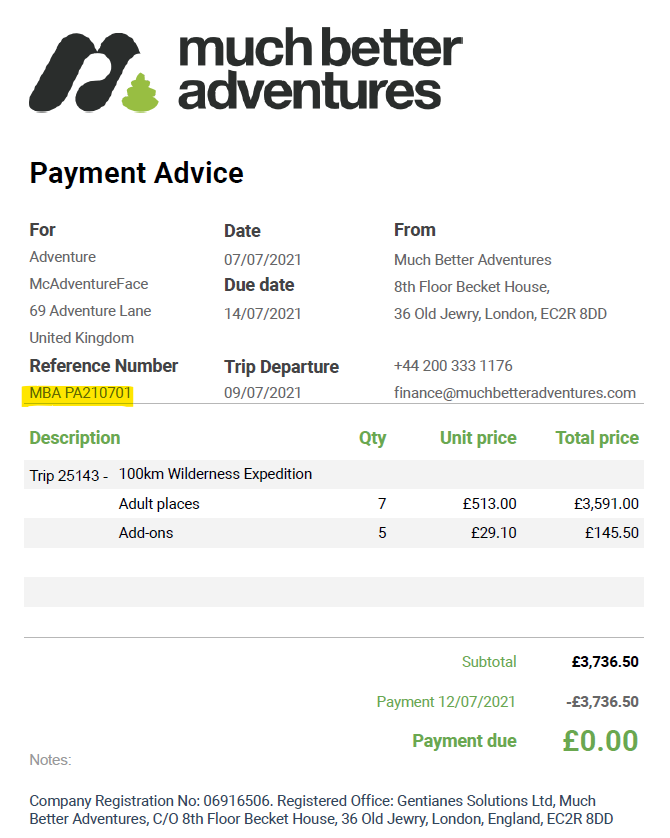Click the Payment Advice heading
Viewport: 670px width, 838px height.
point(136,173)
